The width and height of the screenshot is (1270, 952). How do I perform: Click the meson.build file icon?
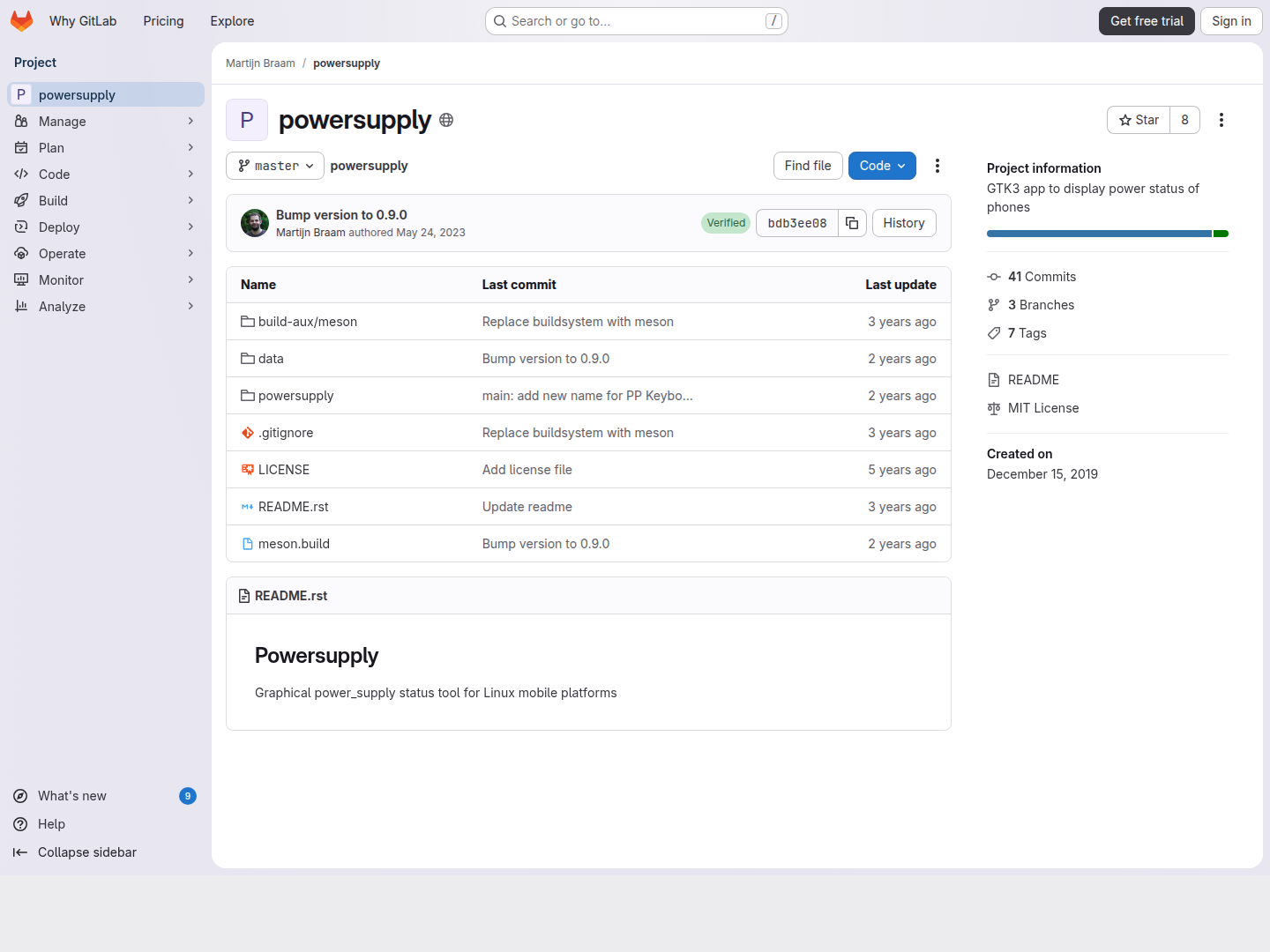click(248, 544)
